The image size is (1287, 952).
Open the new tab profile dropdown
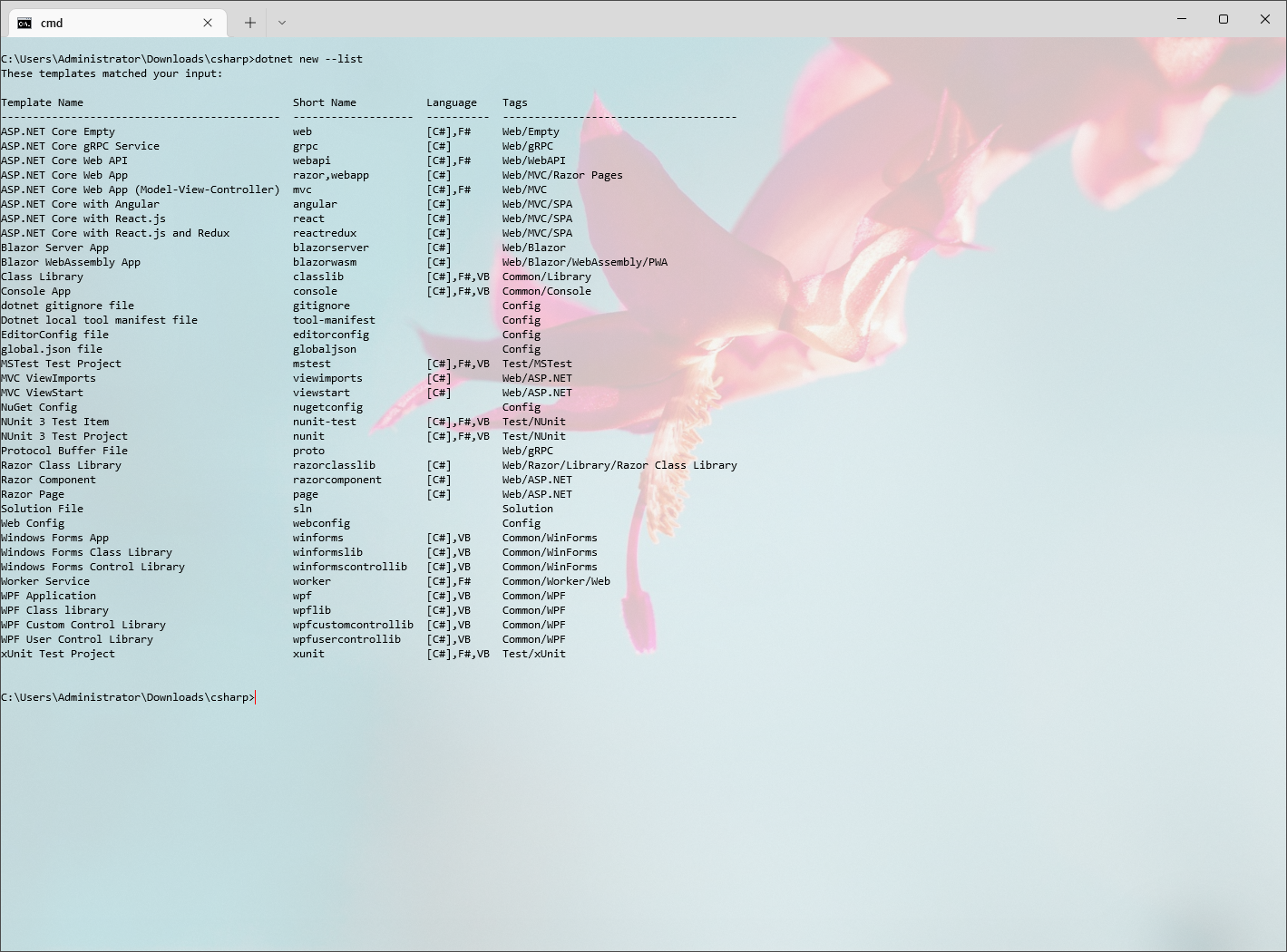tap(282, 23)
